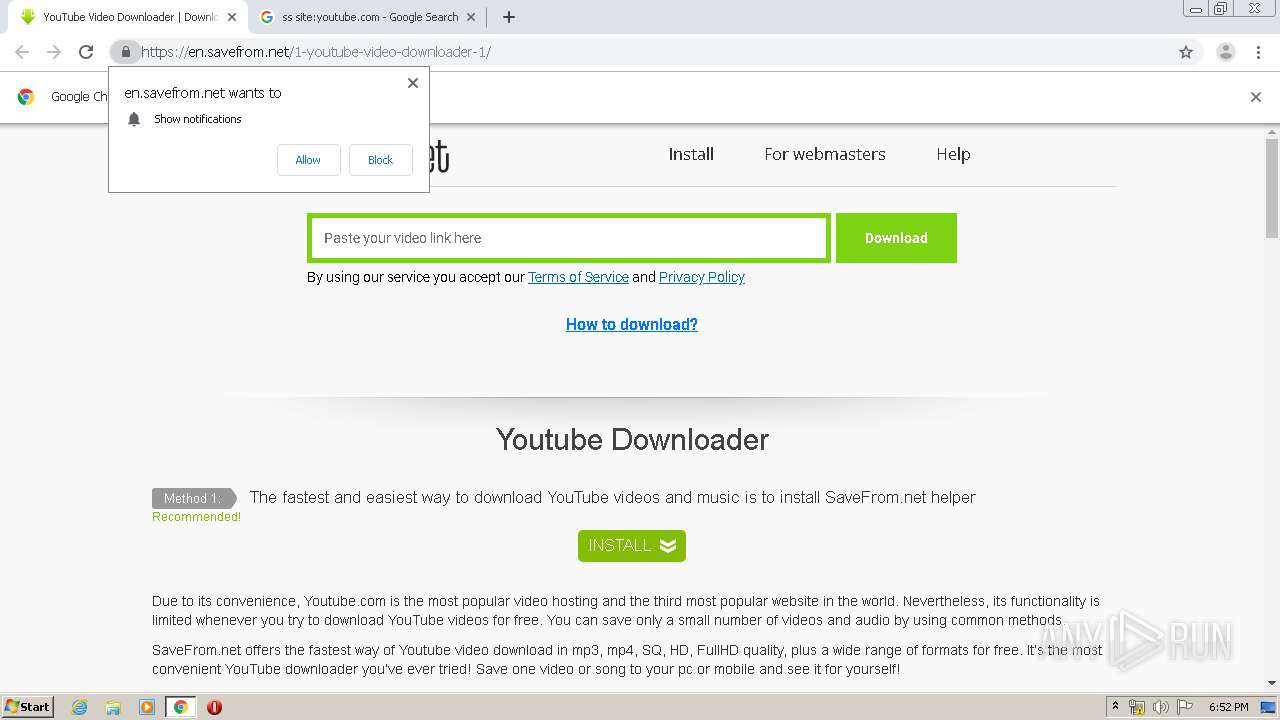Close the Google Chrome info bar
The image size is (1280, 720).
click(1256, 97)
